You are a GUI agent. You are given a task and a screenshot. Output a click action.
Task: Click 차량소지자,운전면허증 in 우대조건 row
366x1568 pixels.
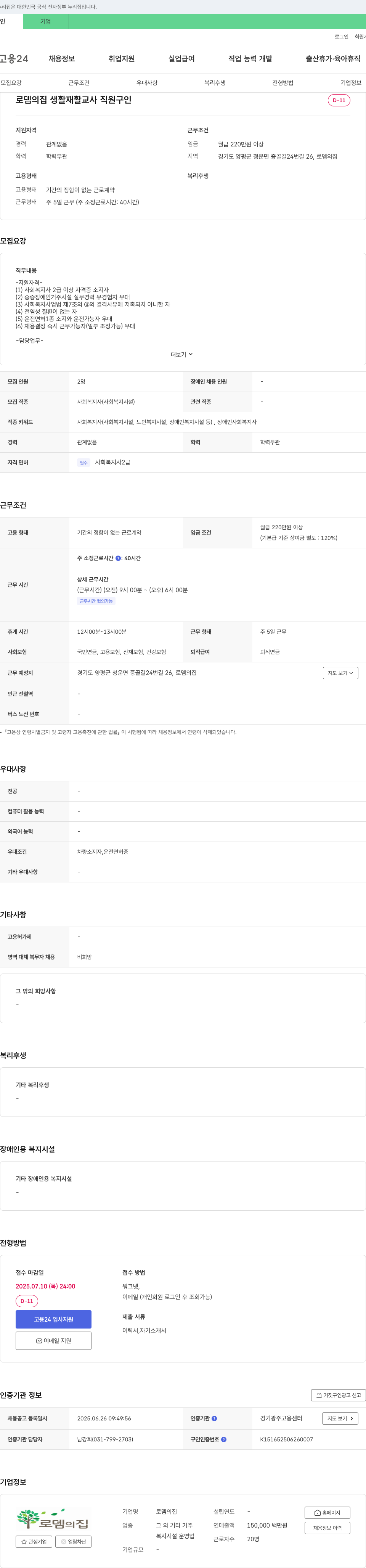pyautogui.click(x=102, y=851)
